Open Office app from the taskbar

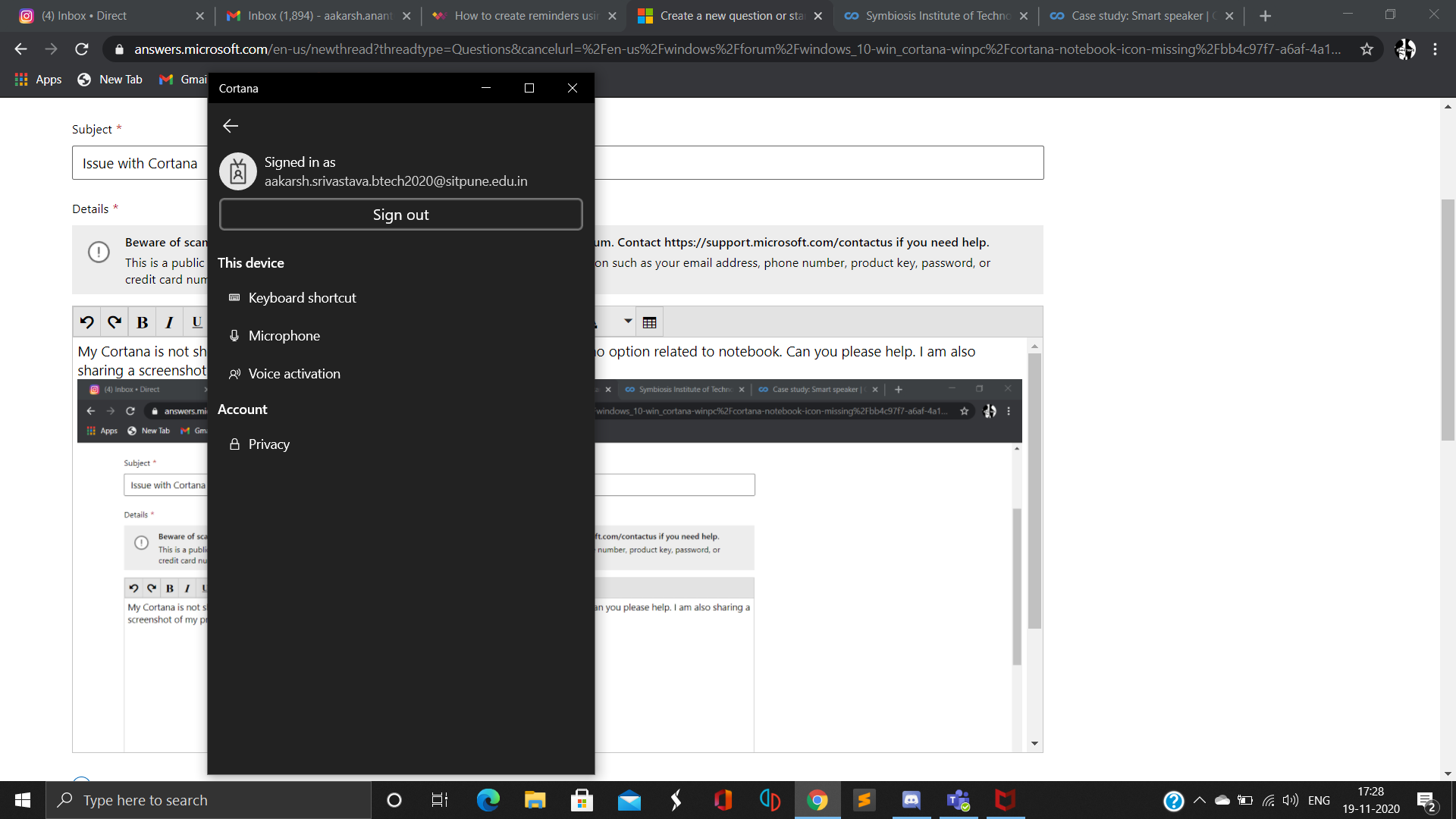tap(723, 800)
